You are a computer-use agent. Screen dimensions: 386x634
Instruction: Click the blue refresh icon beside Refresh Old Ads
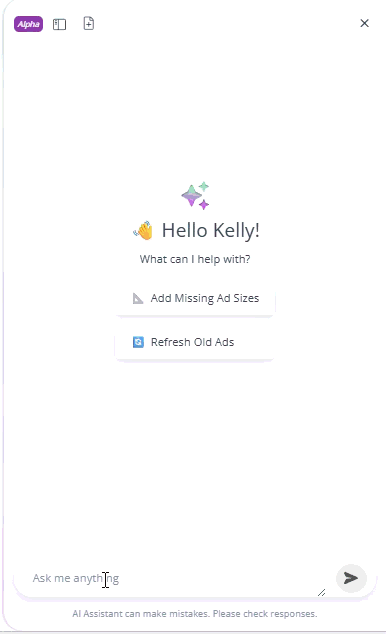(138, 342)
